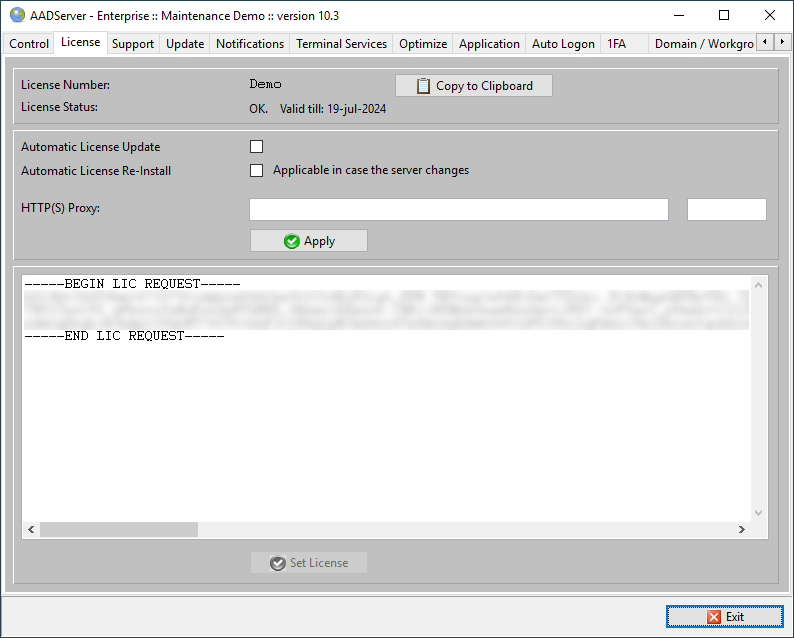Switch to the Control tab
This screenshot has width=794, height=638.
click(29, 44)
